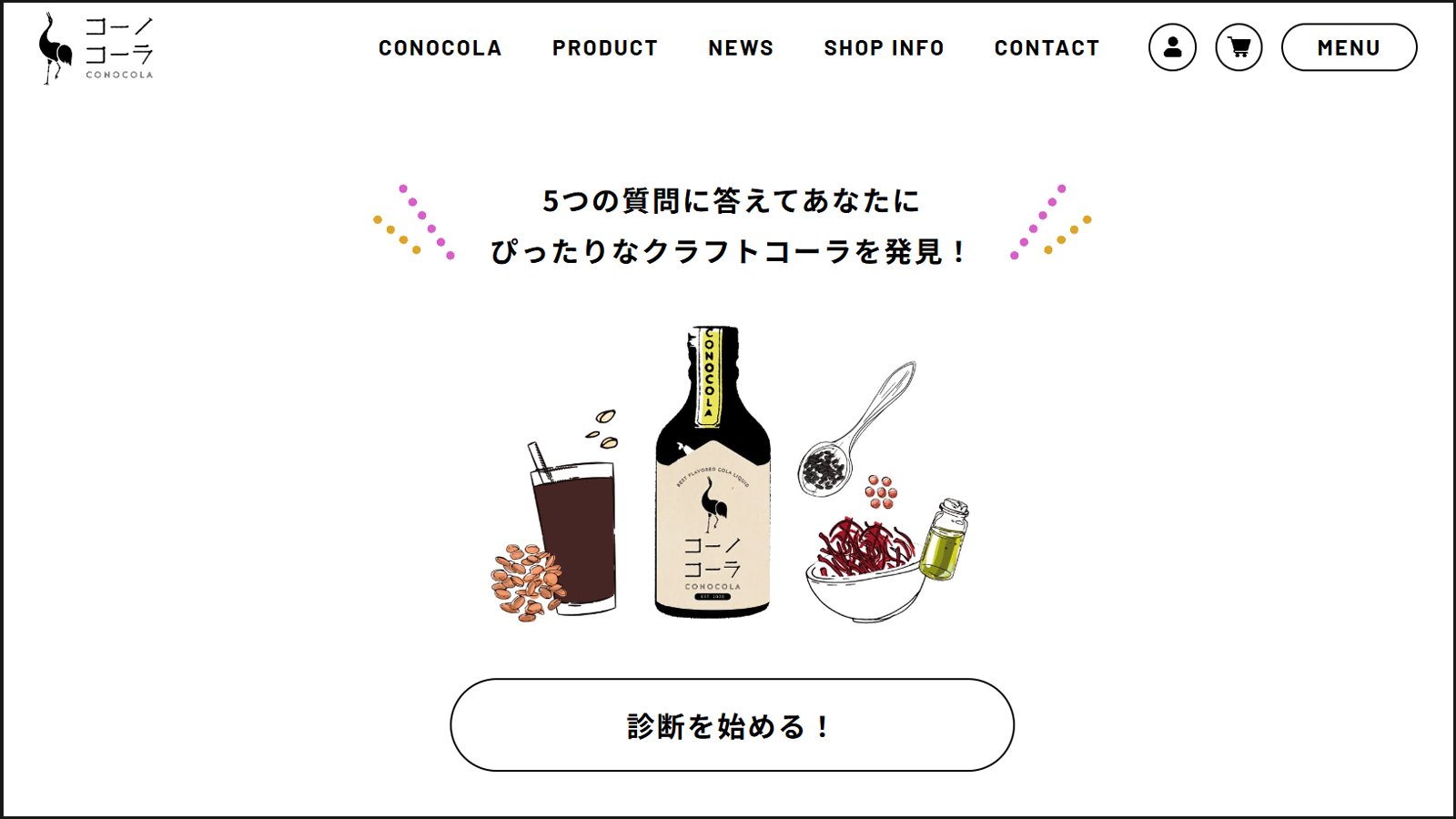Visit the CONTACT nav link

click(x=1047, y=48)
